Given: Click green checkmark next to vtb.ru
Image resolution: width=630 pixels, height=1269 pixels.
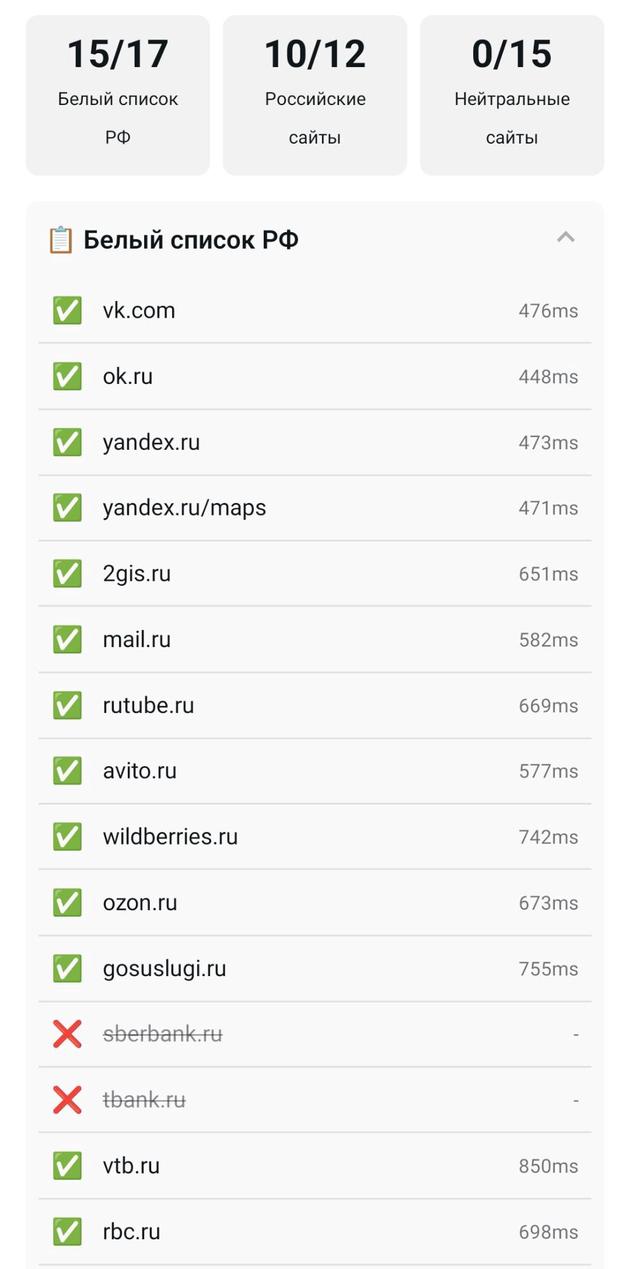Looking at the screenshot, I should pos(67,1166).
